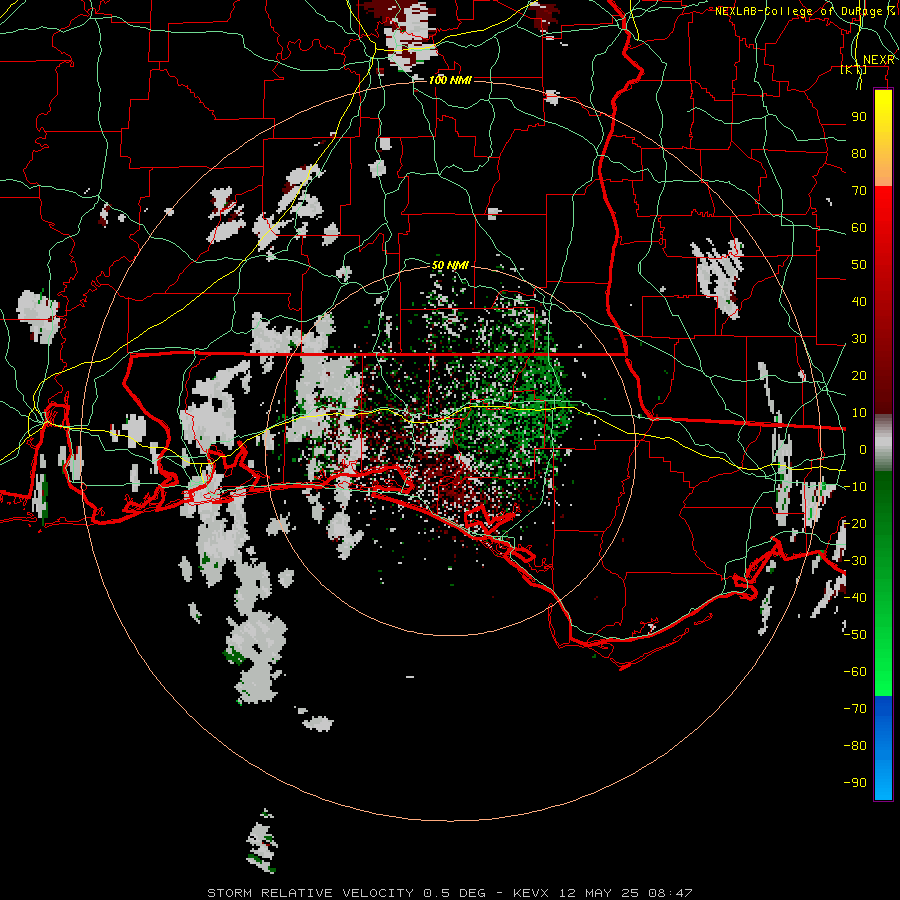Click the 50 value on the velocity scale
The width and height of the screenshot is (900, 900).
click(859, 265)
